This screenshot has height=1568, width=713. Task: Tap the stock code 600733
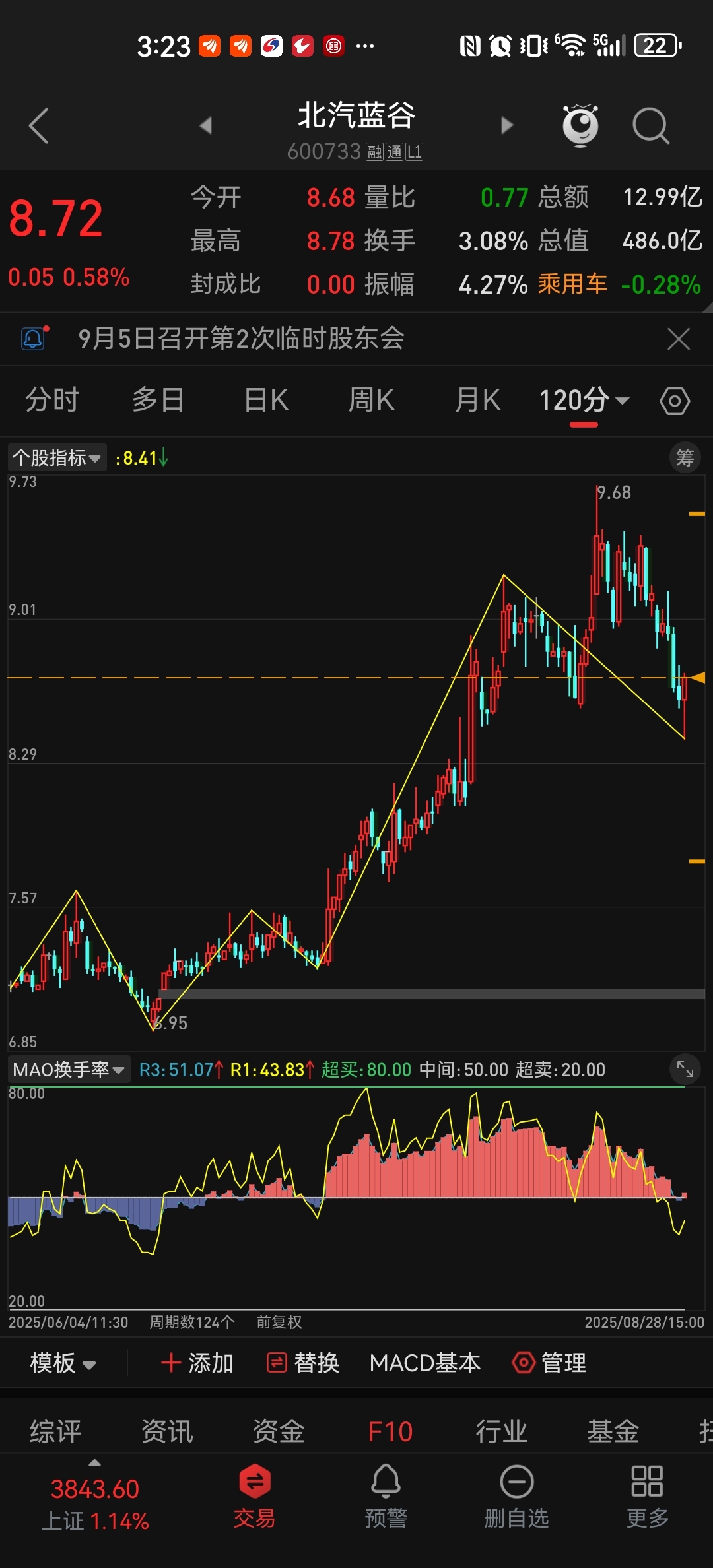click(x=324, y=152)
